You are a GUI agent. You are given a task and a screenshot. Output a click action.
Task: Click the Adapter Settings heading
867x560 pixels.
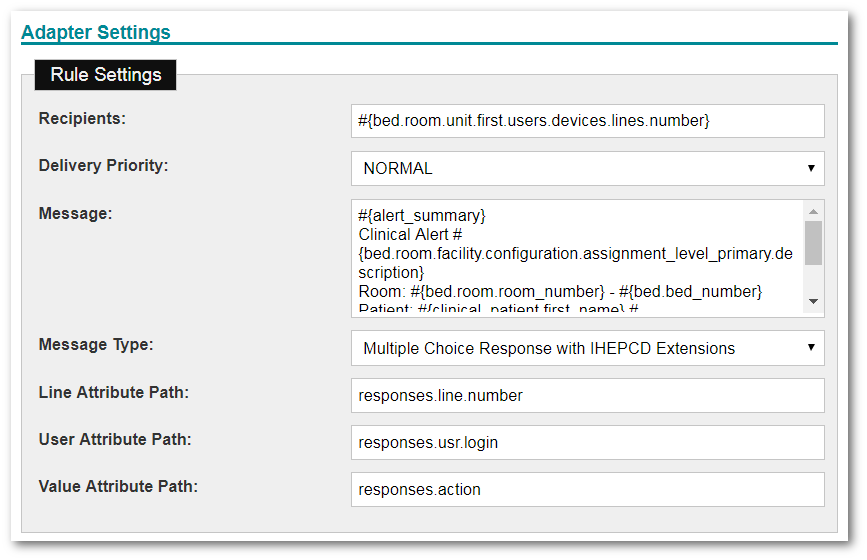coord(96,32)
